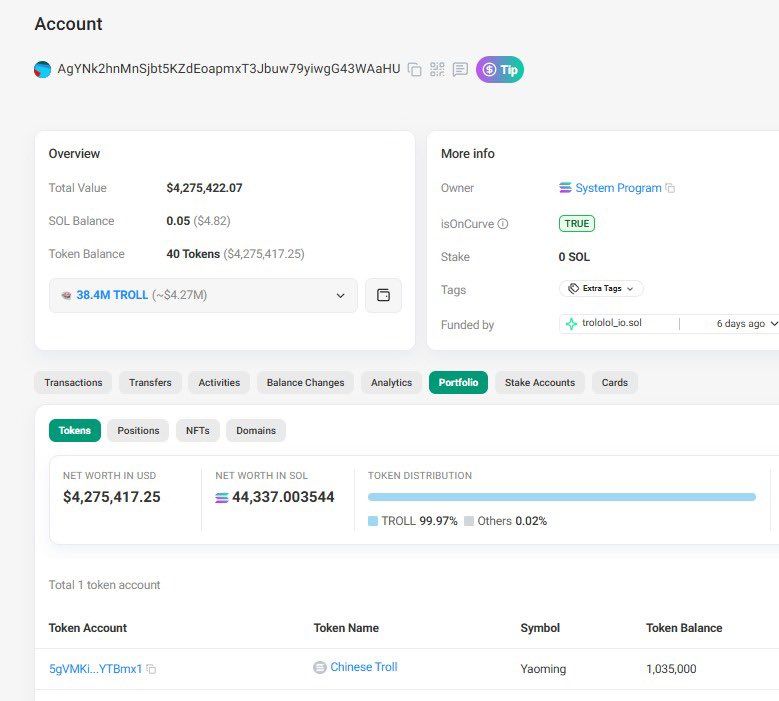Viewport: 779px width, 701px height.
Task: Select the Tokens sub-tab
Action: 75,430
